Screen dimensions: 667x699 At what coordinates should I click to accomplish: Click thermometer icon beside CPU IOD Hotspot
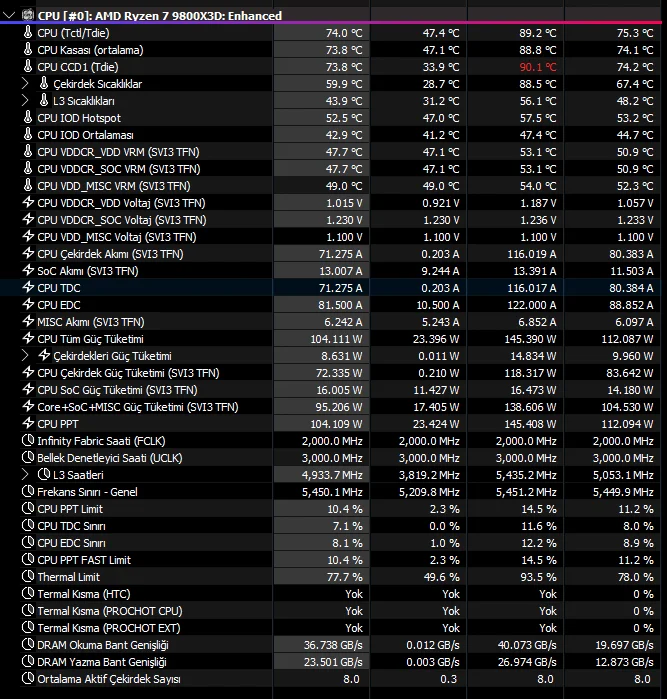point(28,118)
